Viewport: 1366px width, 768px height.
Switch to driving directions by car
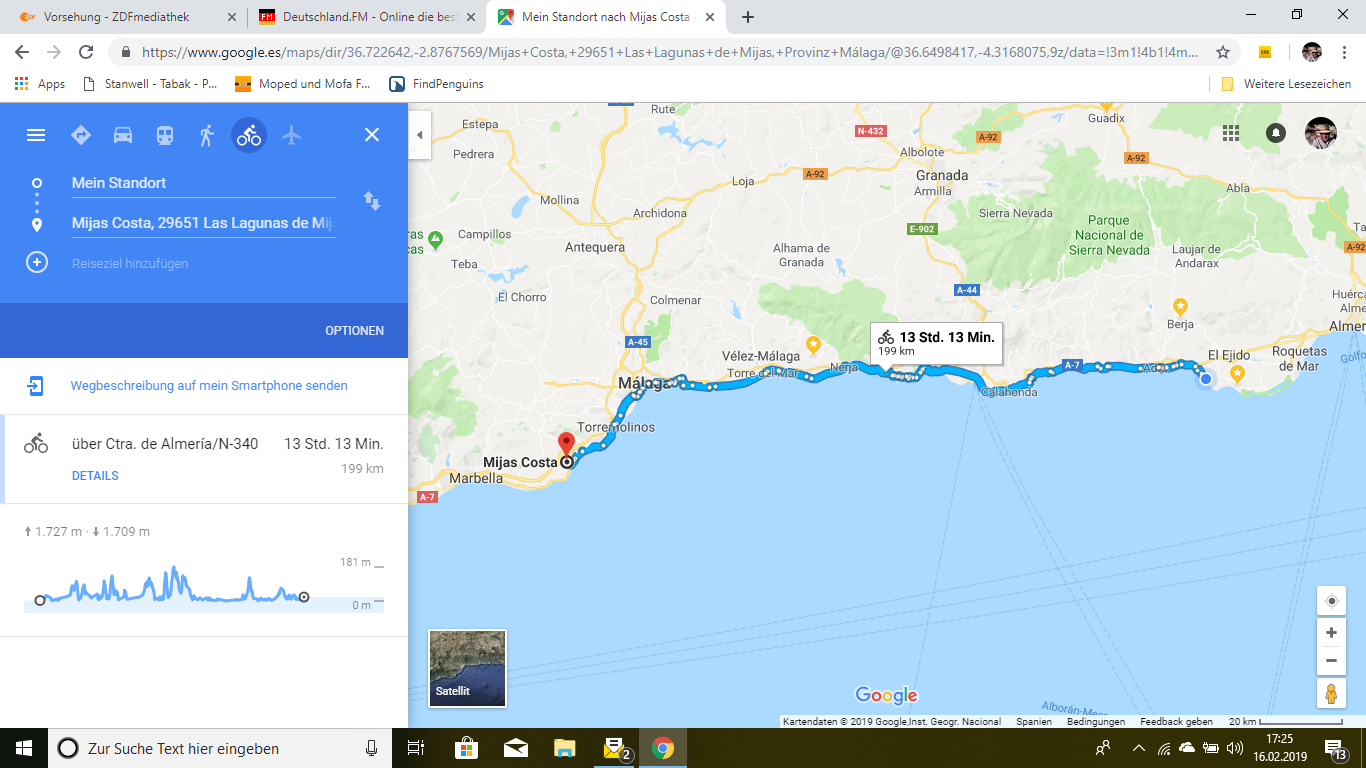[x=123, y=135]
